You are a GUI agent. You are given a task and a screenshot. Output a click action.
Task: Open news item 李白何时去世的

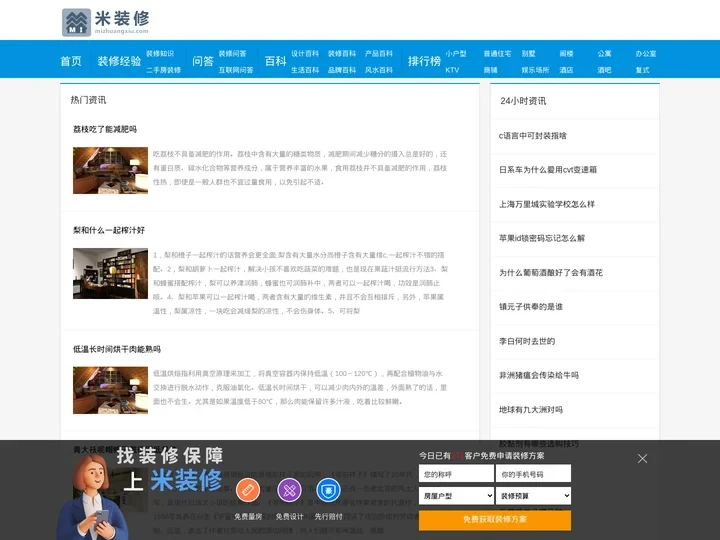click(x=527, y=341)
